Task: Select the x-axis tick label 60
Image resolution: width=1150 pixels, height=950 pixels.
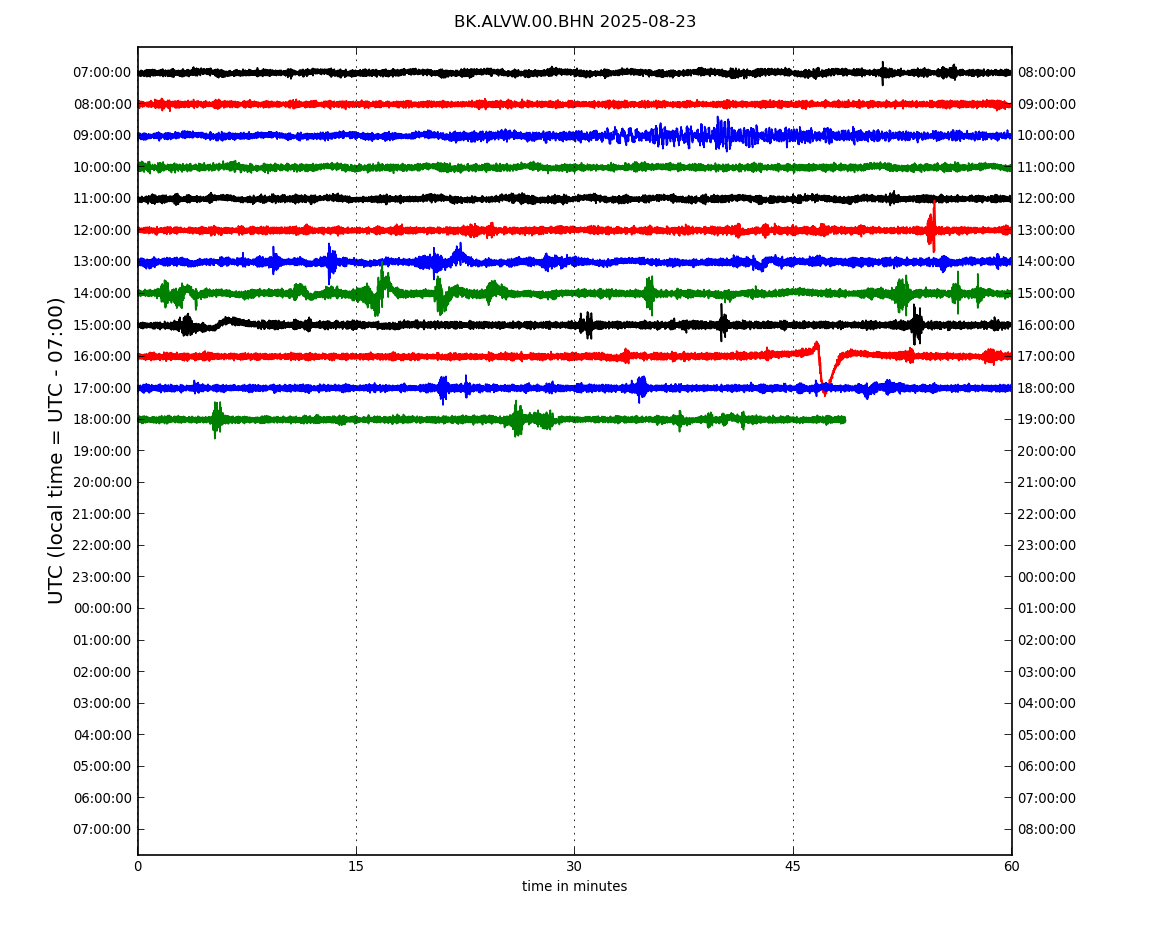Action: (1011, 866)
